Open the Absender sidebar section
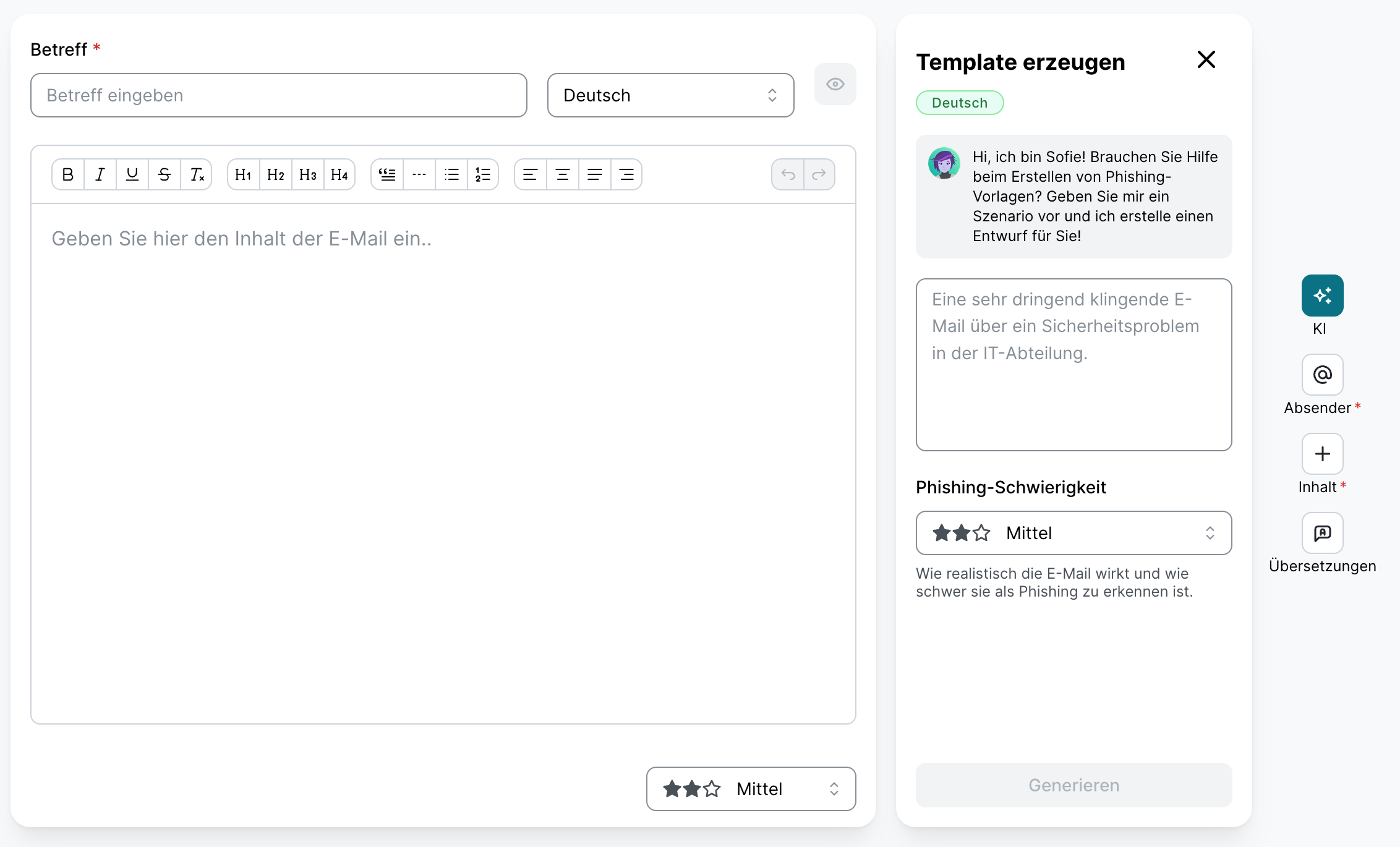The width and height of the screenshot is (1400, 847). tap(1322, 375)
